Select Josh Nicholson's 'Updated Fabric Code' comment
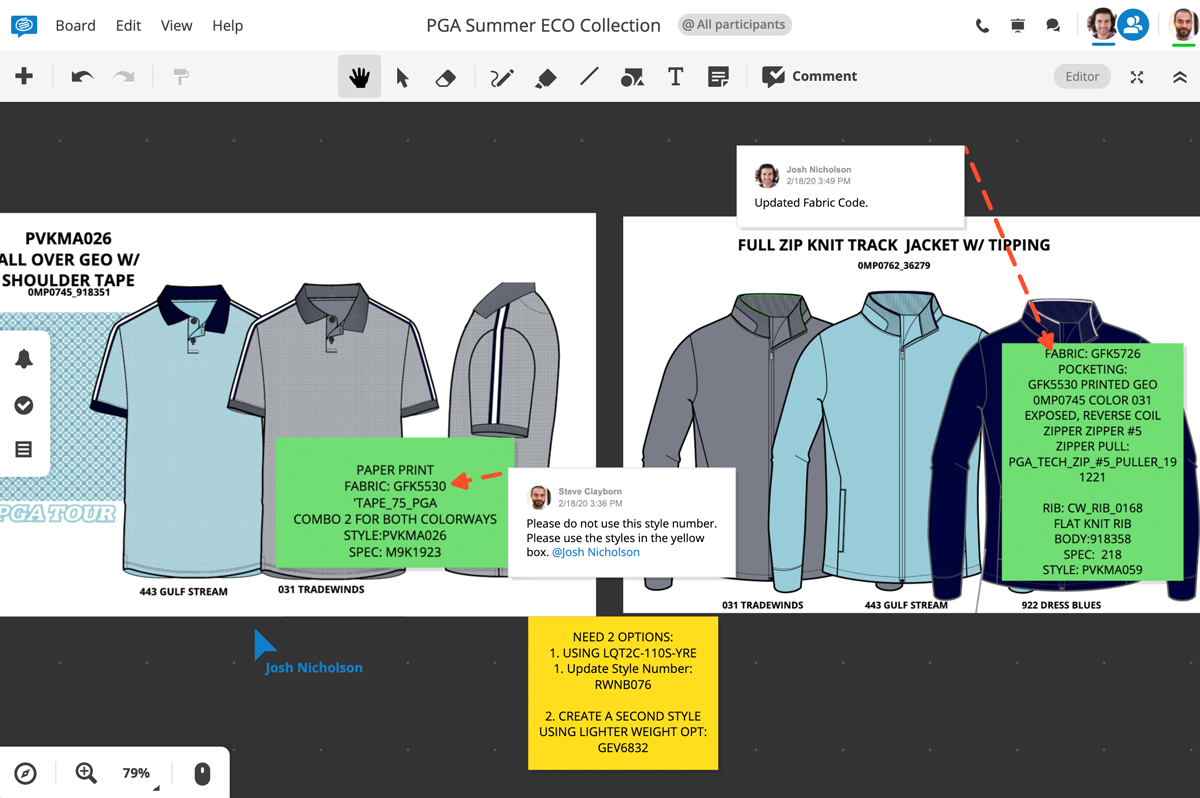This screenshot has height=798, width=1200. (850, 185)
